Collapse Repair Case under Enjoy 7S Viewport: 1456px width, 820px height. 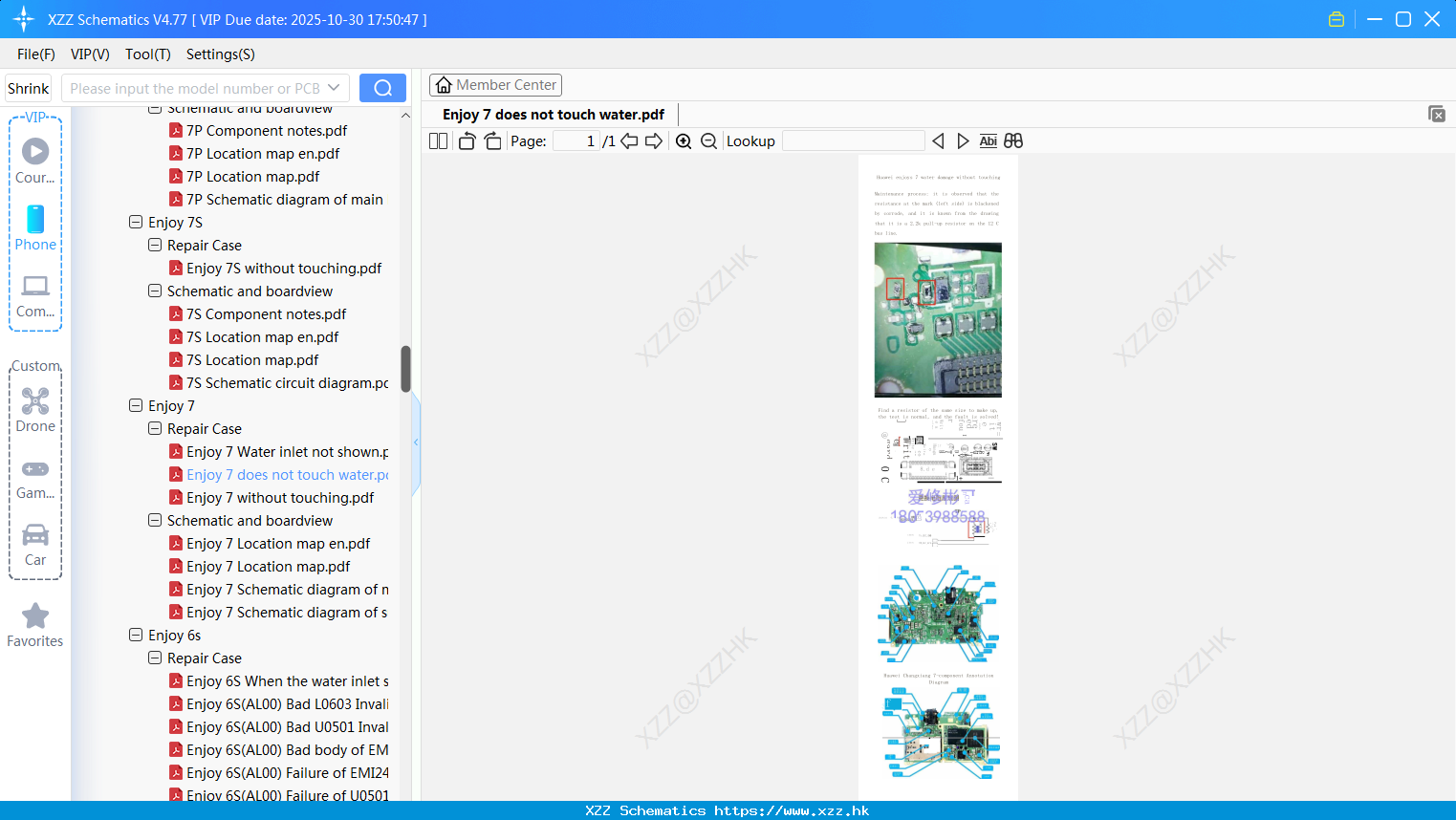[155, 245]
